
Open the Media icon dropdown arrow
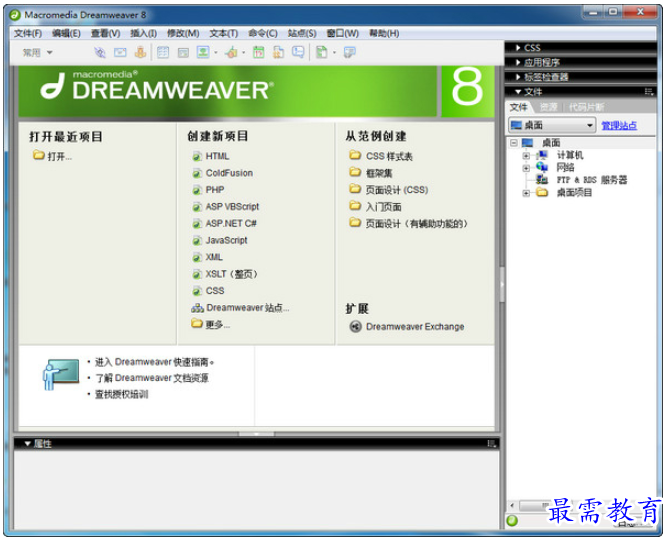click(244, 53)
